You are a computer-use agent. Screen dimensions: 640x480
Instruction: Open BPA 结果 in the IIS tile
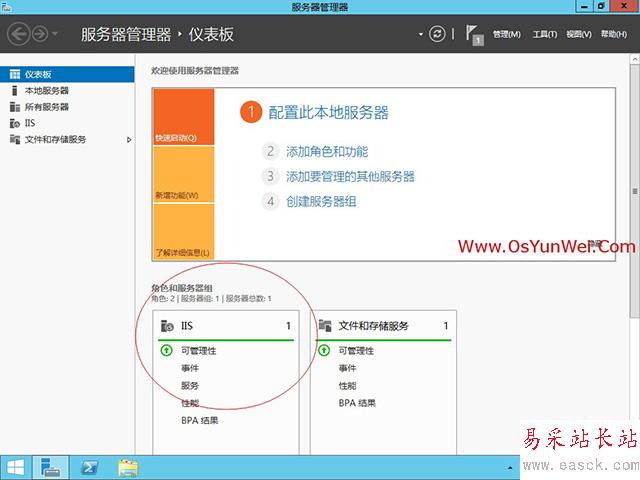pyautogui.click(x=200, y=420)
